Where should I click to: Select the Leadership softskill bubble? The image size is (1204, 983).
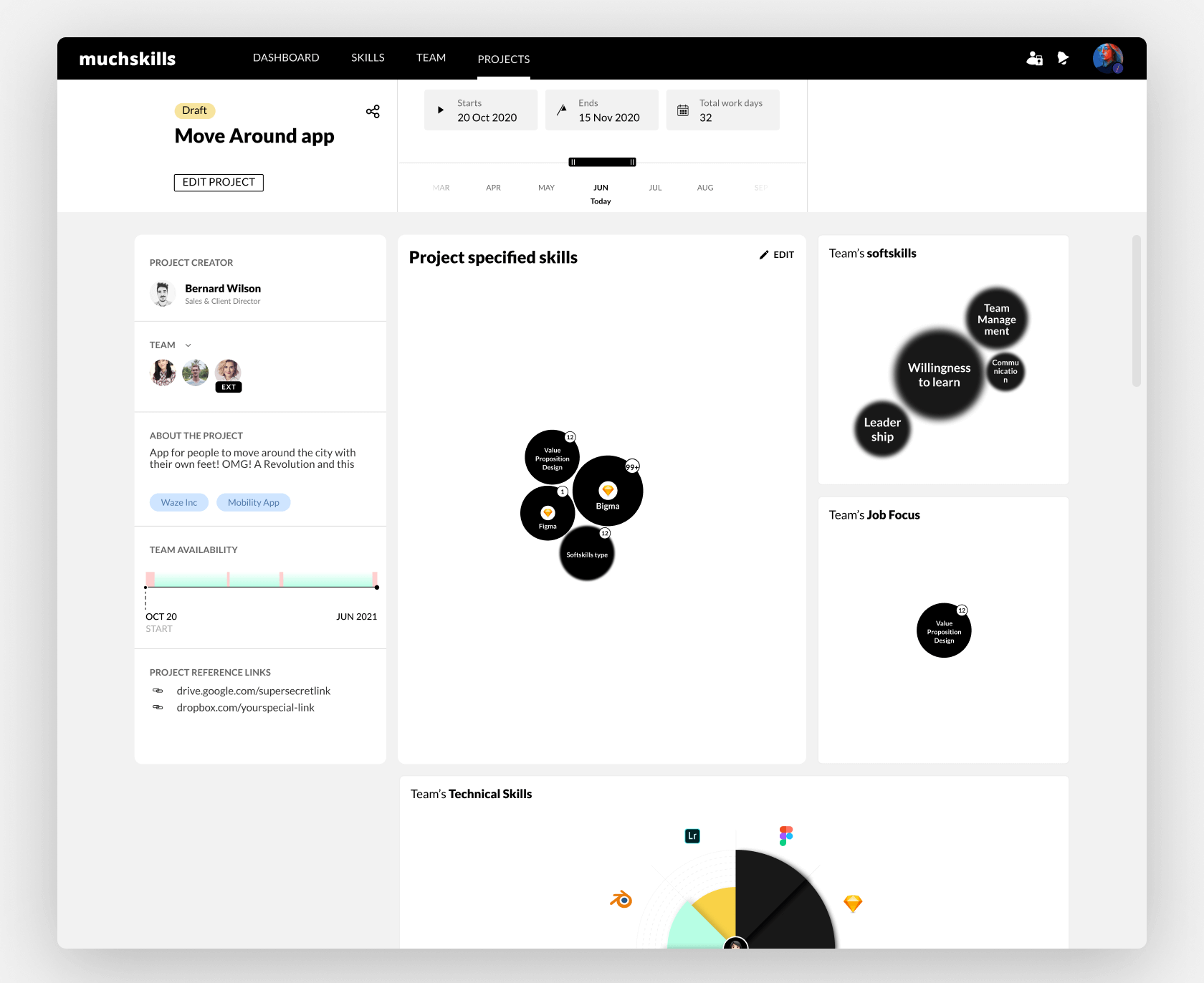[x=882, y=429]
